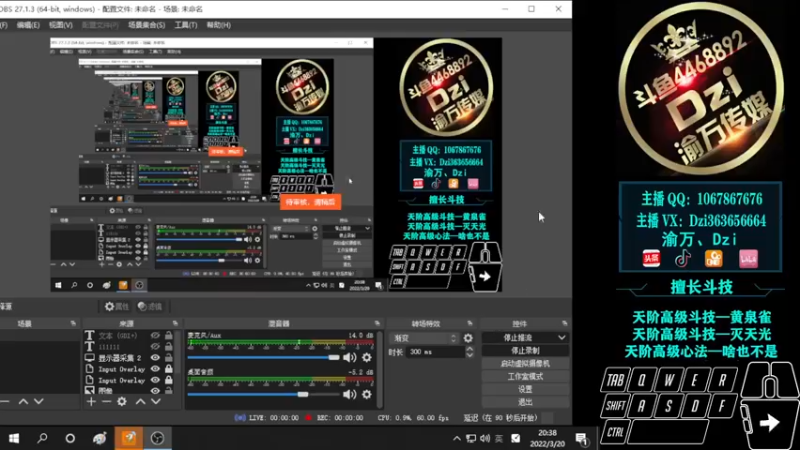Enable 工作室模式 studio mode
The image size is (800, 450).
pos(525,376)
